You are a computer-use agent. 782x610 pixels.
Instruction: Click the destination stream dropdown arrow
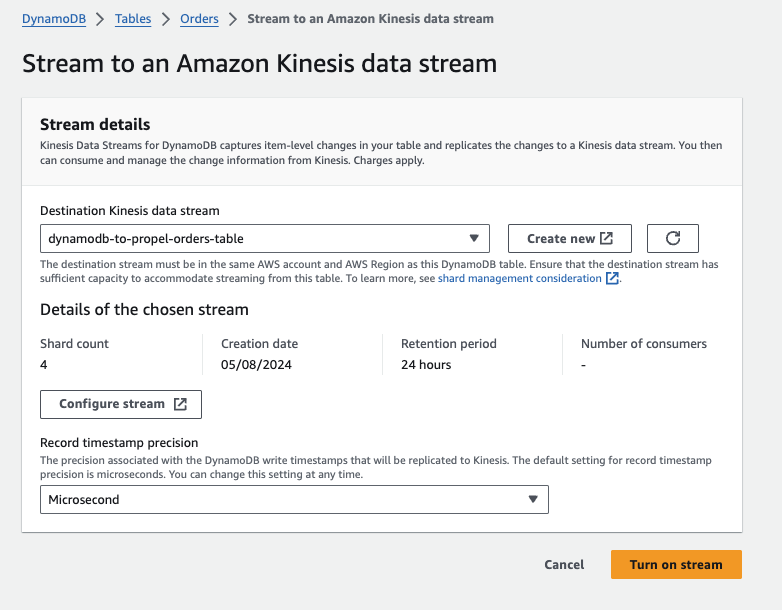474,238
